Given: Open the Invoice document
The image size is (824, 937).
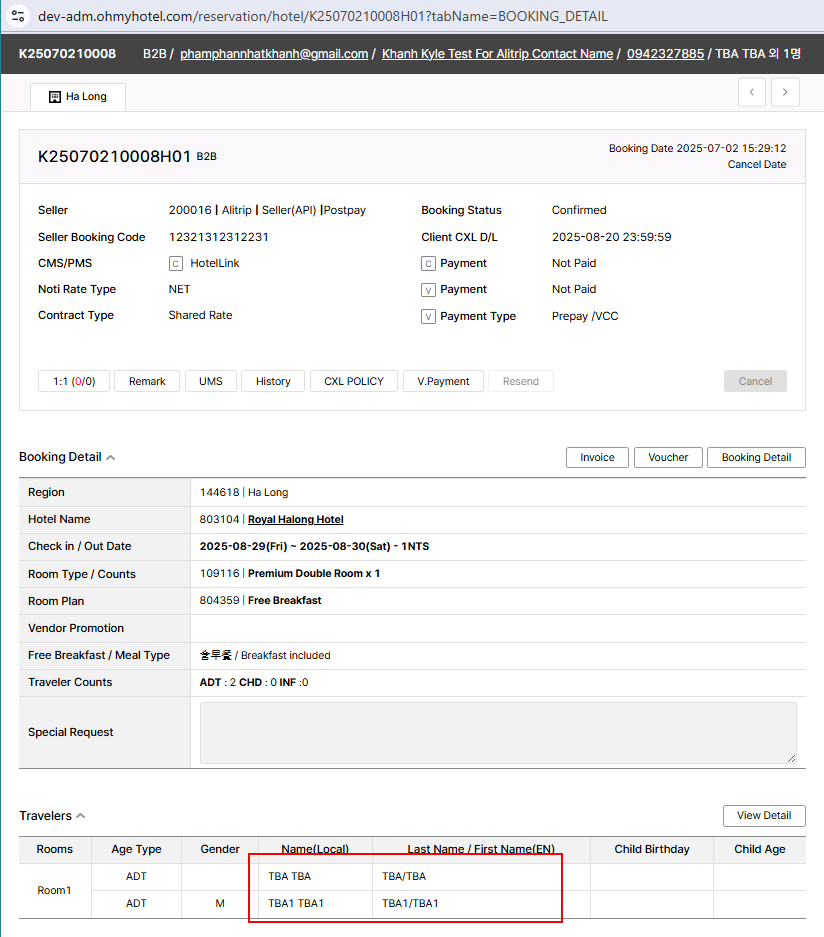Looking at the screenshot, I should coord(597,457).
